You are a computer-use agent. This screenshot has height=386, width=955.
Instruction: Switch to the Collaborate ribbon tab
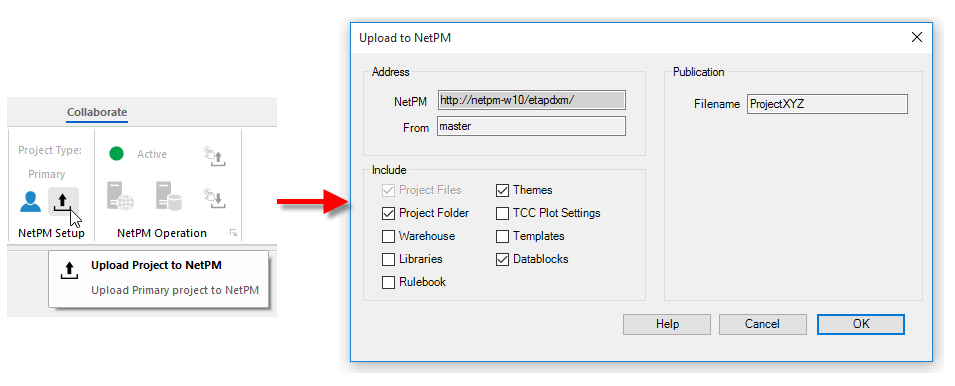click(97, 112)
